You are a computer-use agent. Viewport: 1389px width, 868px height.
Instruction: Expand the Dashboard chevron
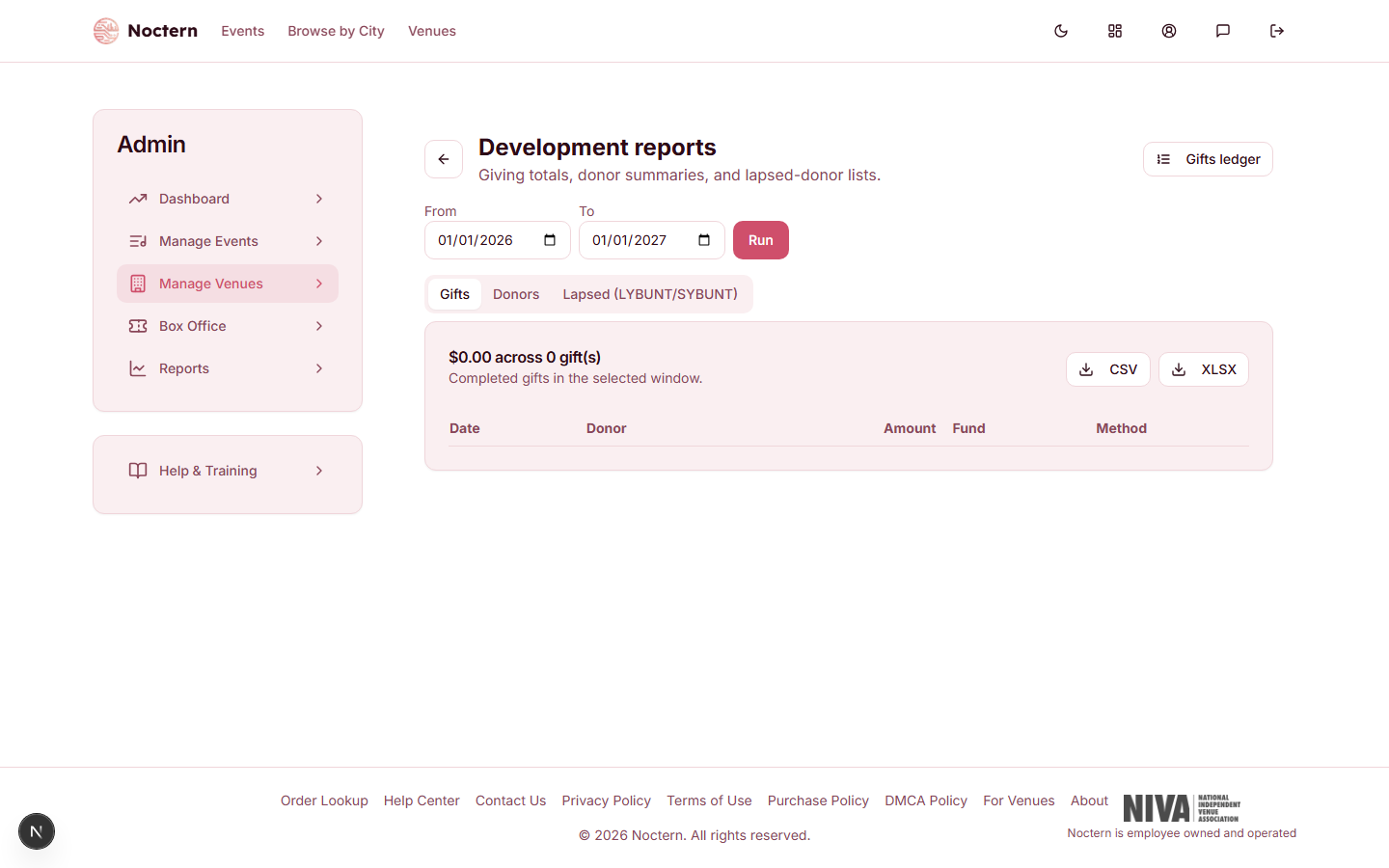point(319,199)
